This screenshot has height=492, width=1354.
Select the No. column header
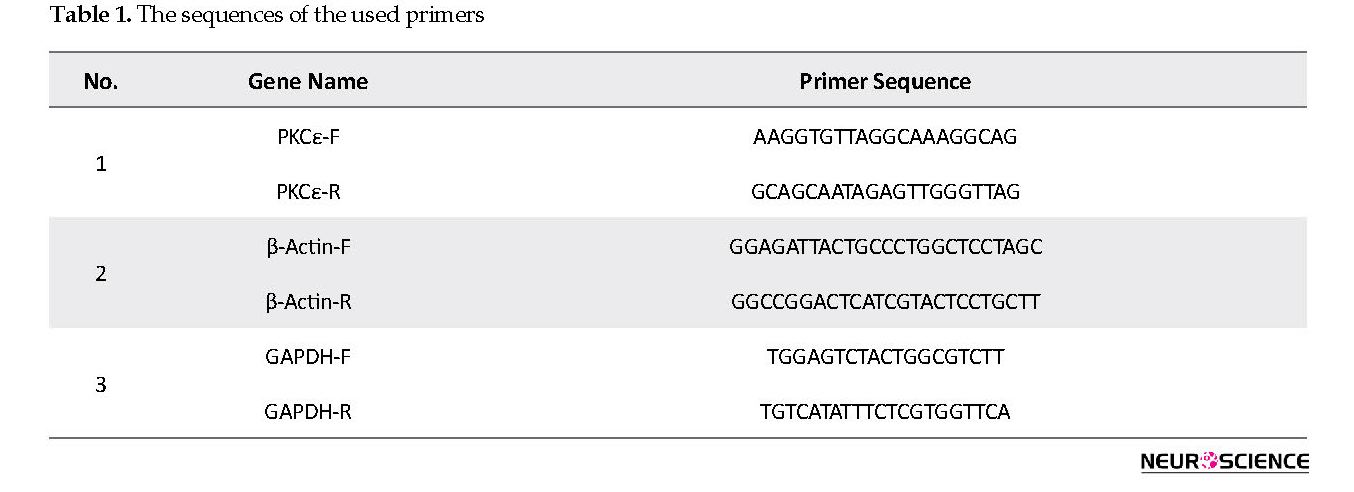[x=101, y=82]
